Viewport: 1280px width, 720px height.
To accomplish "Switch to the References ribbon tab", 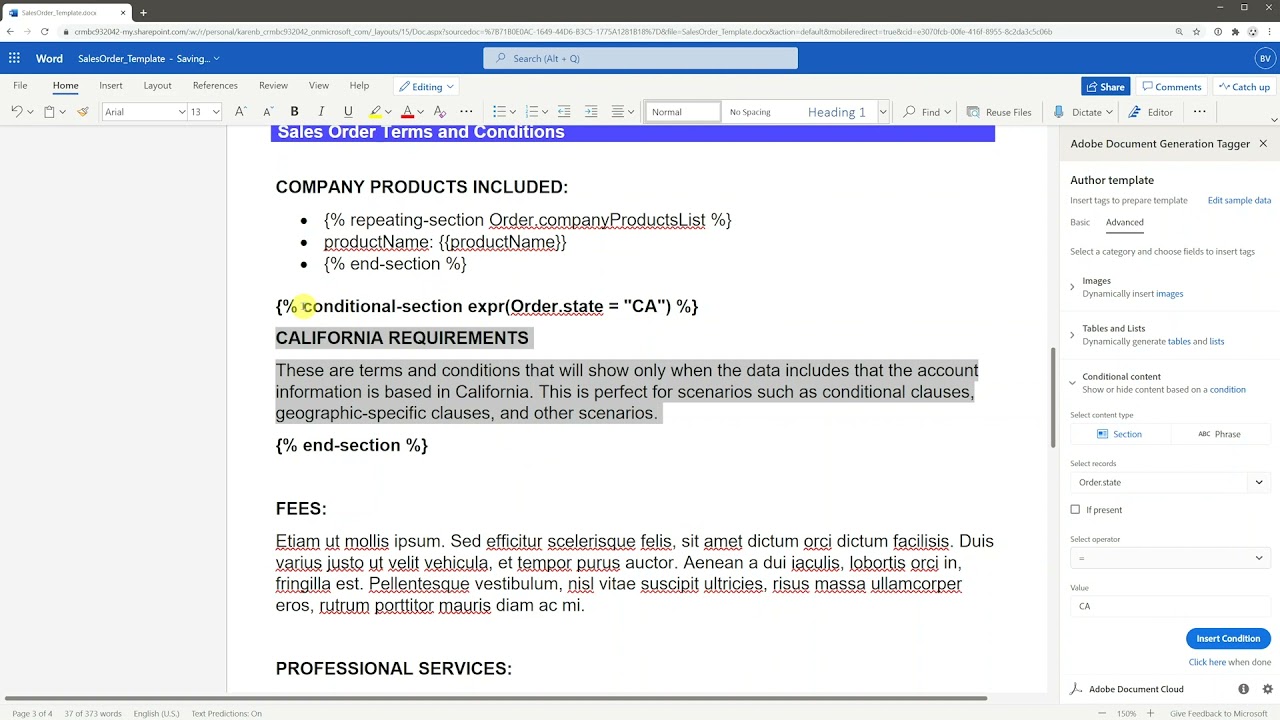I will point(215,86).
